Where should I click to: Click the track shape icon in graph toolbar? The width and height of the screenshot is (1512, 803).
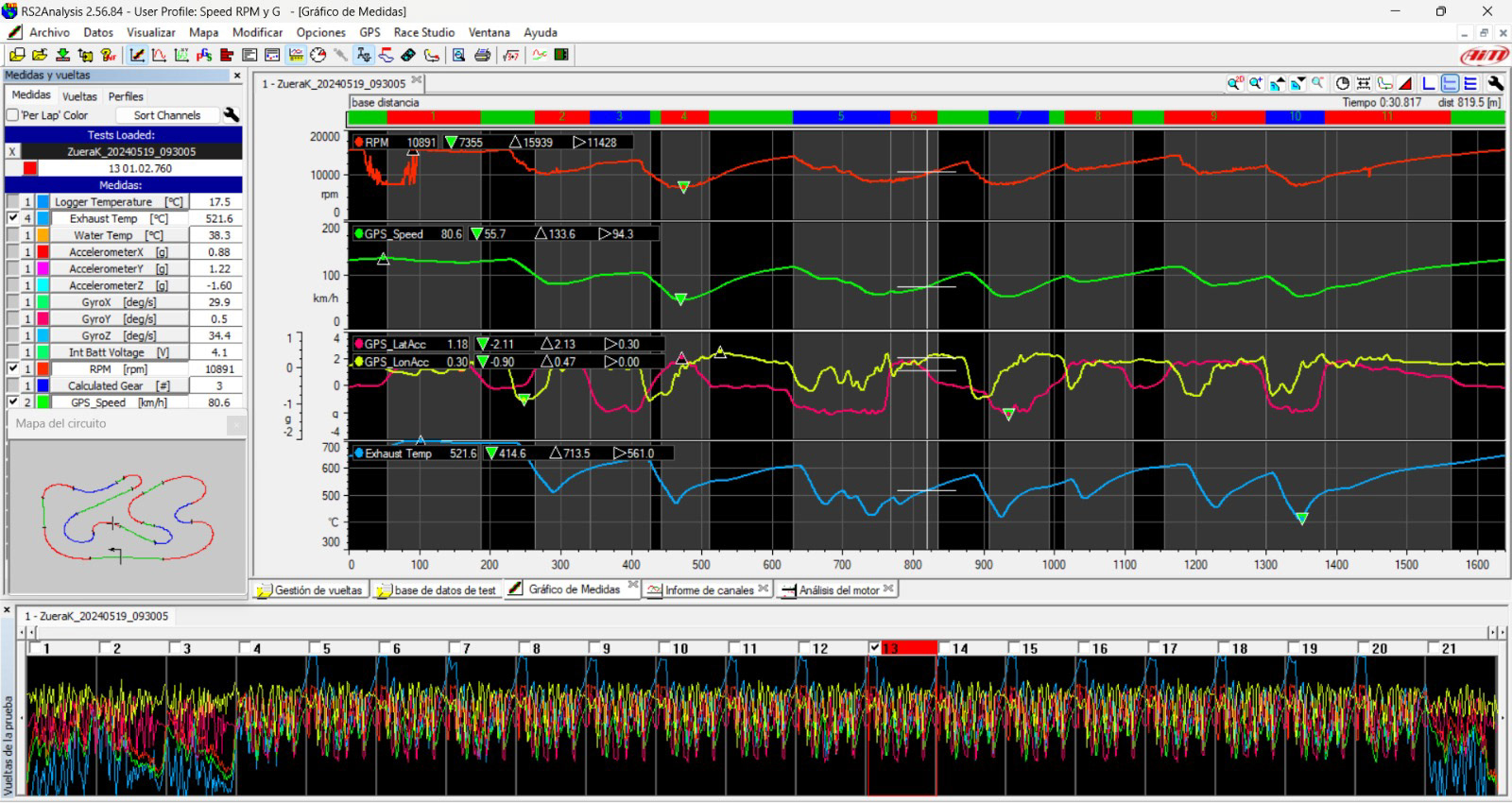point(1384,83)
